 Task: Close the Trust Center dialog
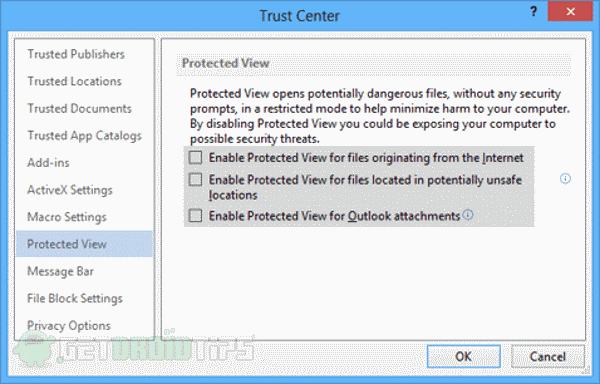(570, 11)
